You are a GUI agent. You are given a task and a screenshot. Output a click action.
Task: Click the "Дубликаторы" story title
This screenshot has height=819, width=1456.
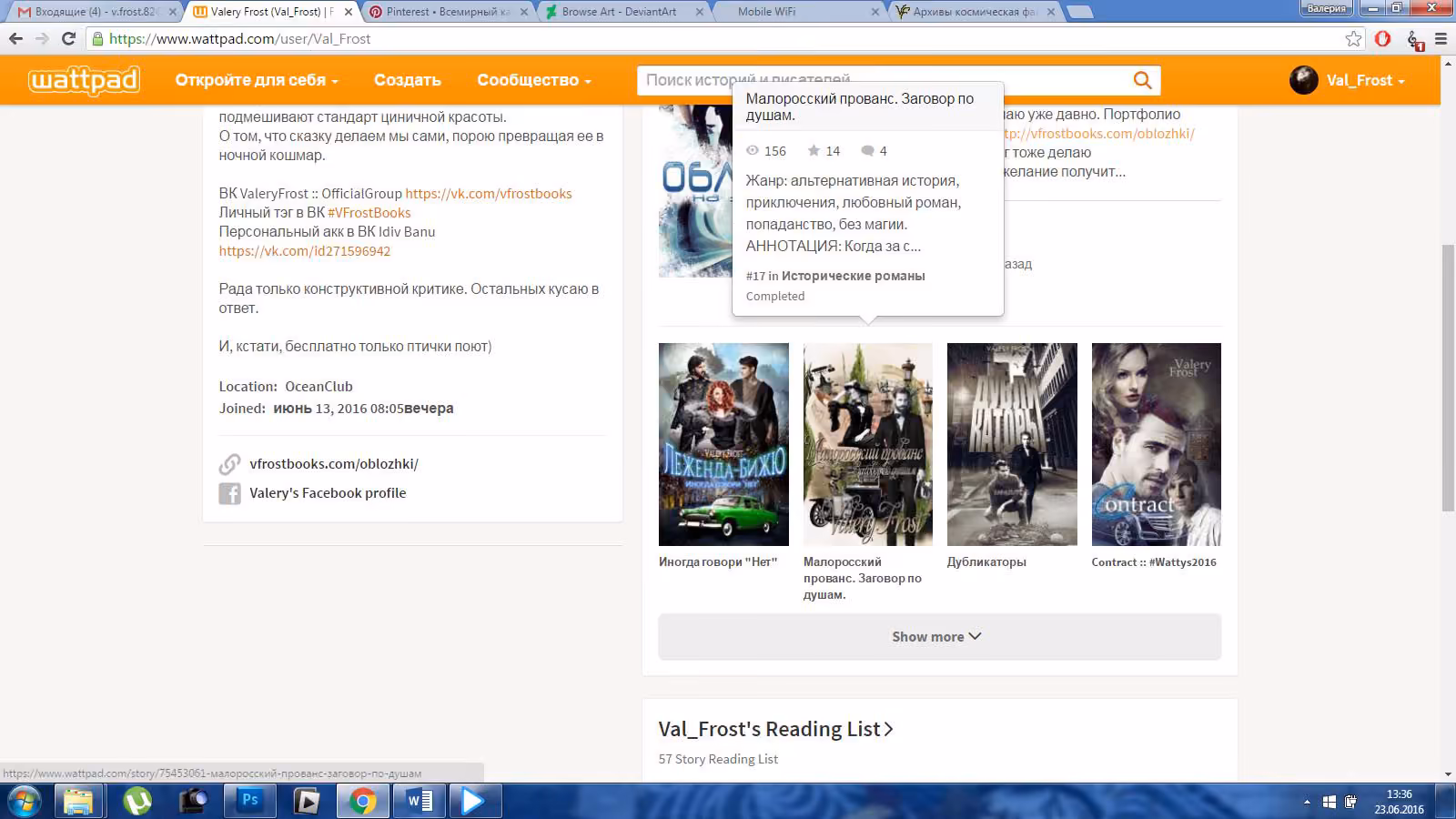point(986,562)
